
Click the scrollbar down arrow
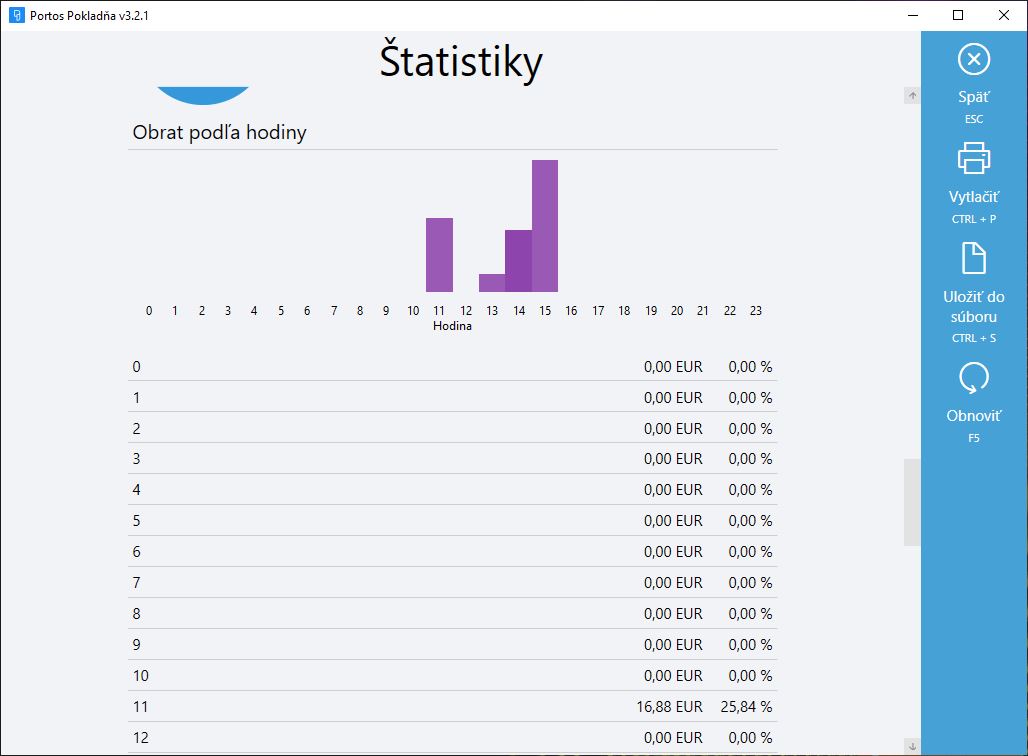pyautogui.click(x=912, y=746)
